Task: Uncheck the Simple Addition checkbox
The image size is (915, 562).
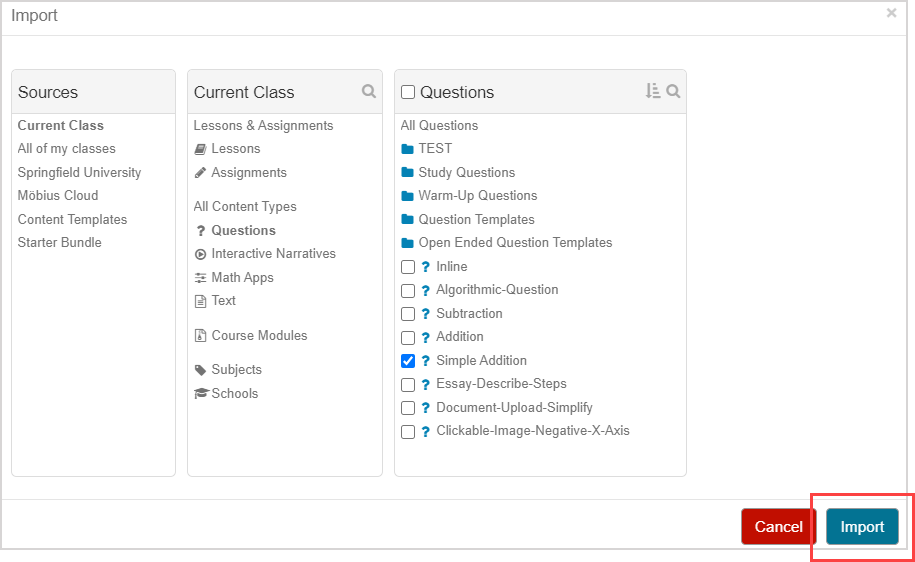Action: (408, 361)
